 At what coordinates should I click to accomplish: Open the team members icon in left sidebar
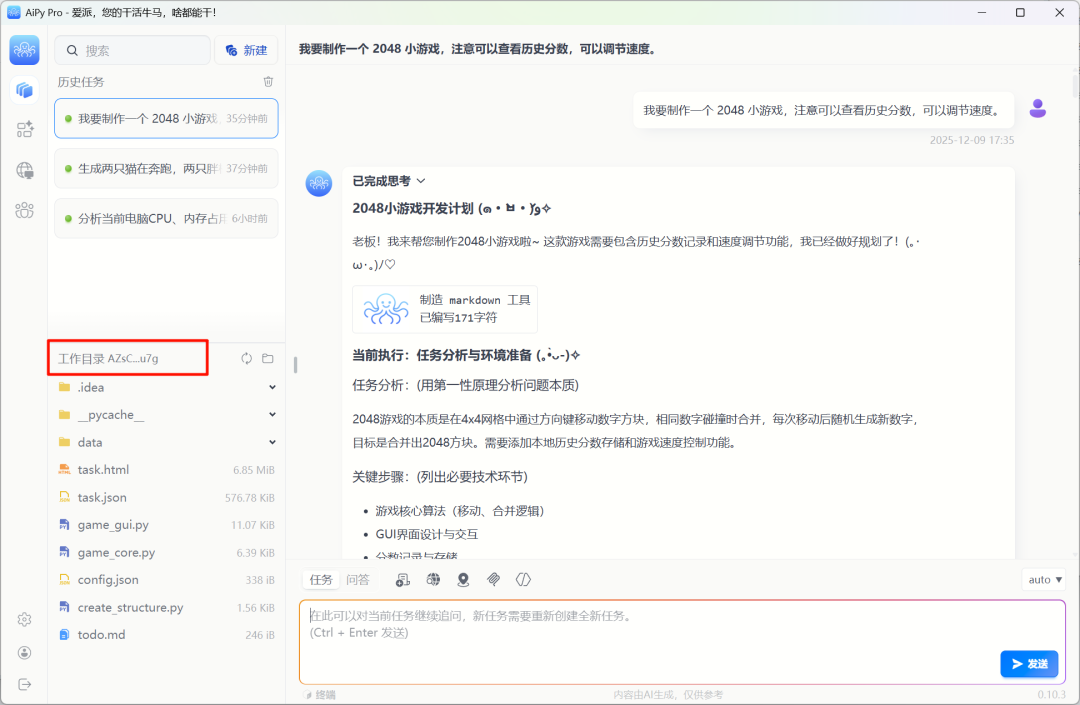[x=24, y=210]
